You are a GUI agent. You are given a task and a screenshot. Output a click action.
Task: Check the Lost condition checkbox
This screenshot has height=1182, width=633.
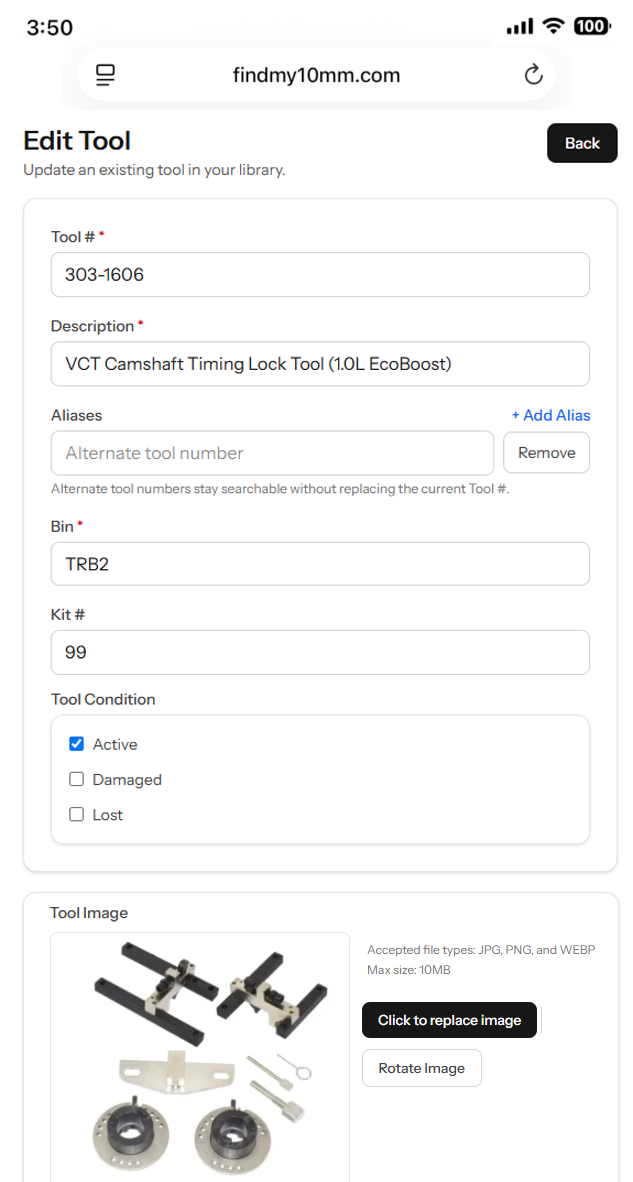76,815
